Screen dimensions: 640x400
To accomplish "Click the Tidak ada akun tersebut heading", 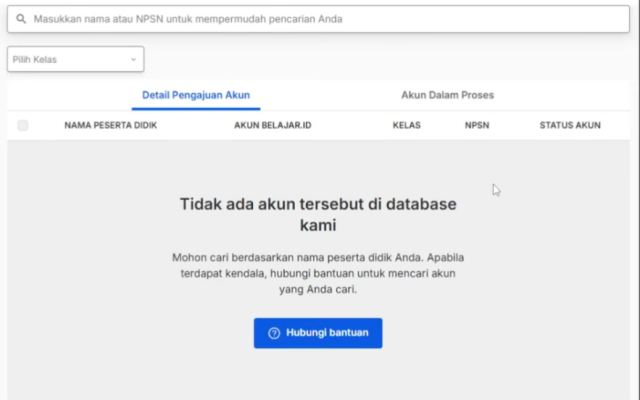I will (318, 214).
